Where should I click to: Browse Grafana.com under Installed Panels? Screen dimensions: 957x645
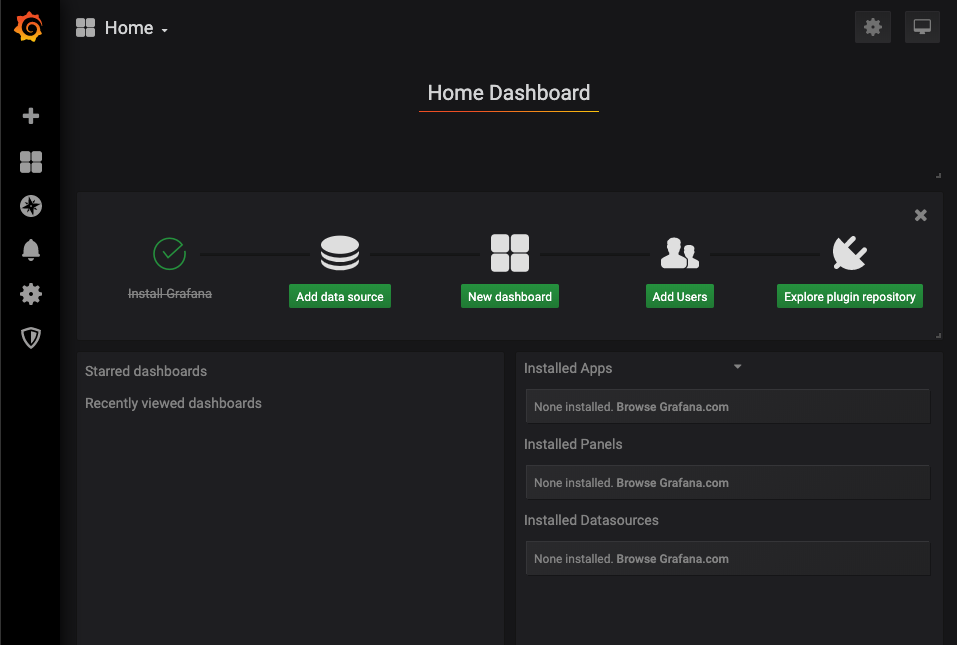pos(673,483)
